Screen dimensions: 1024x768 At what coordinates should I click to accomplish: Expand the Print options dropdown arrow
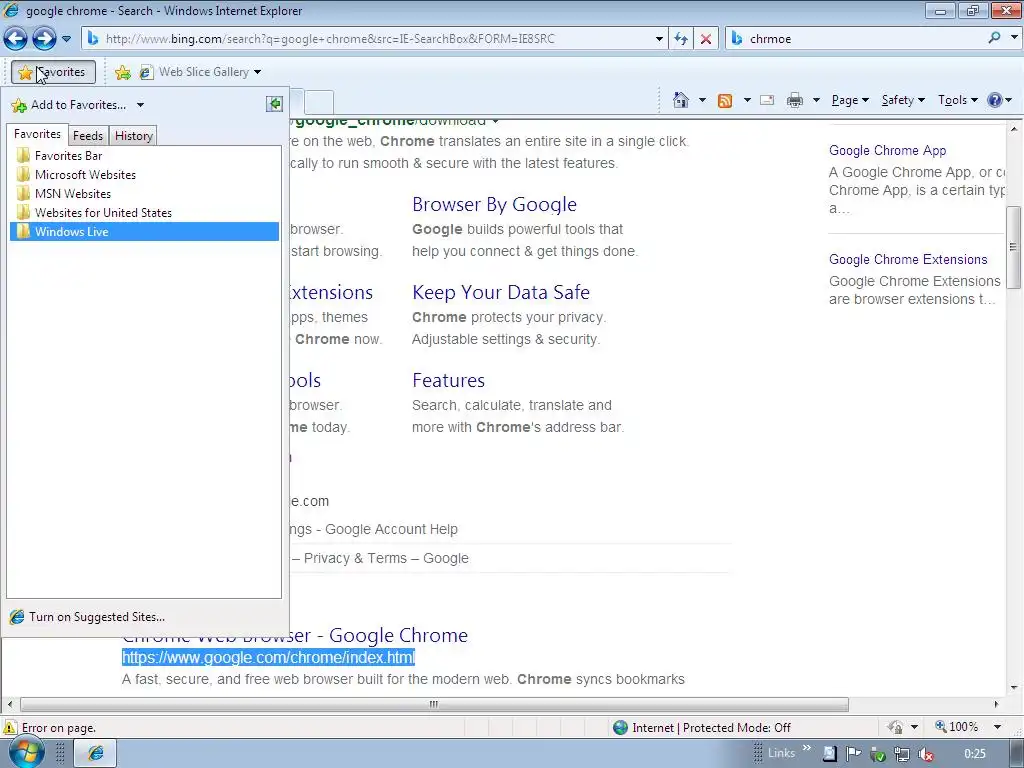coord(816,100)
